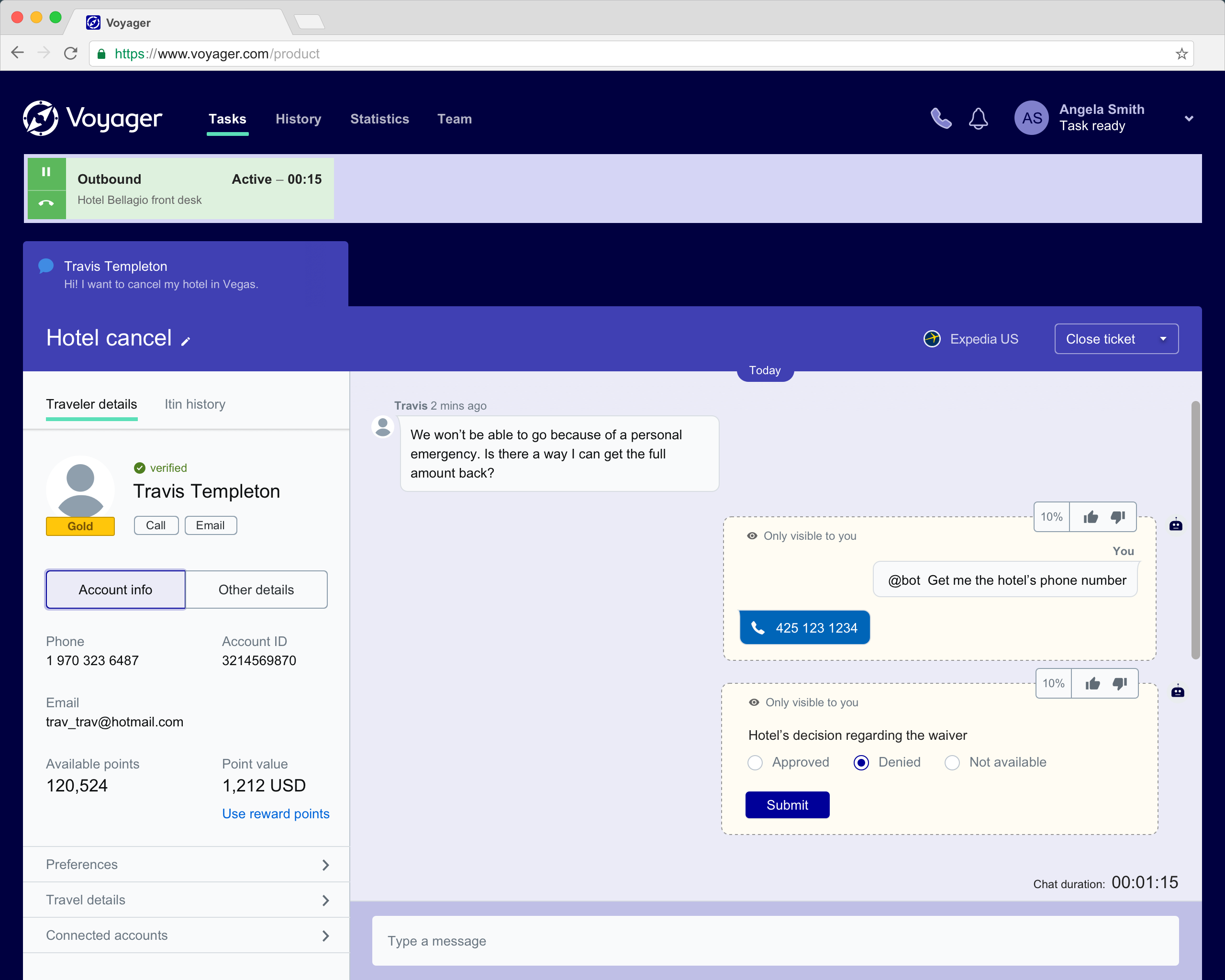Switch to the Statistics tab
Image resolution: width=1225 pixels, height=980 pixels.
coord(379,119)
